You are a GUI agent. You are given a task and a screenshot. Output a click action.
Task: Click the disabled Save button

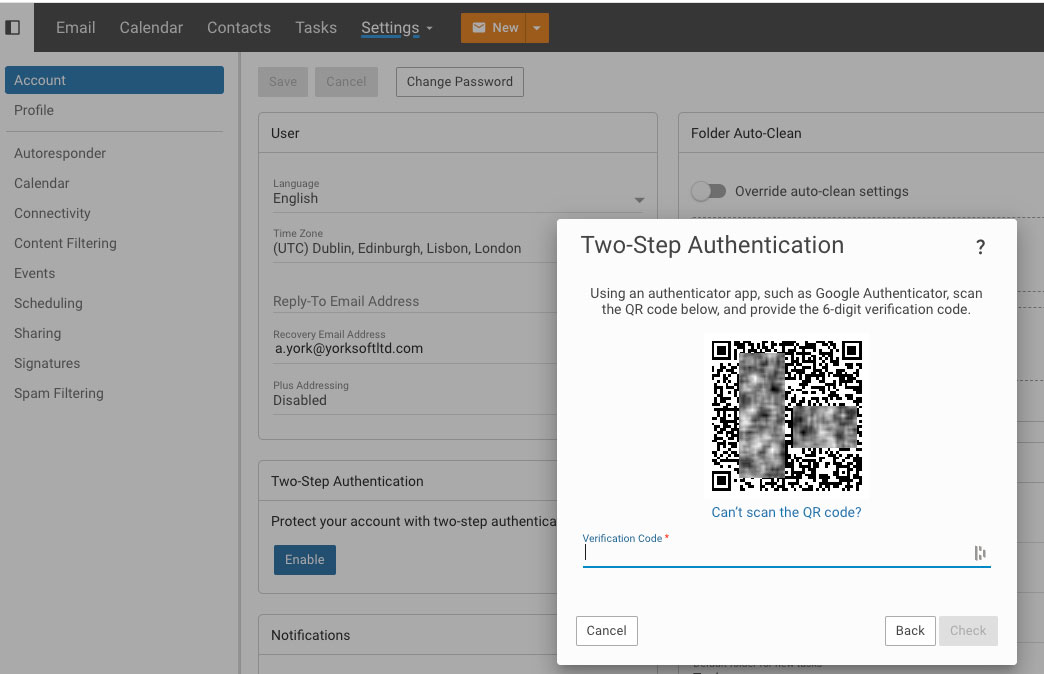click(283, 82)
